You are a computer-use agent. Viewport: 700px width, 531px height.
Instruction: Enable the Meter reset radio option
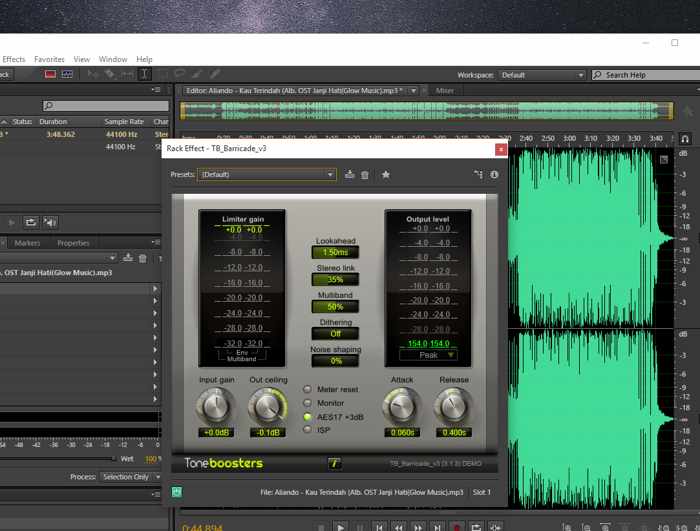click(x=307, y=389)
